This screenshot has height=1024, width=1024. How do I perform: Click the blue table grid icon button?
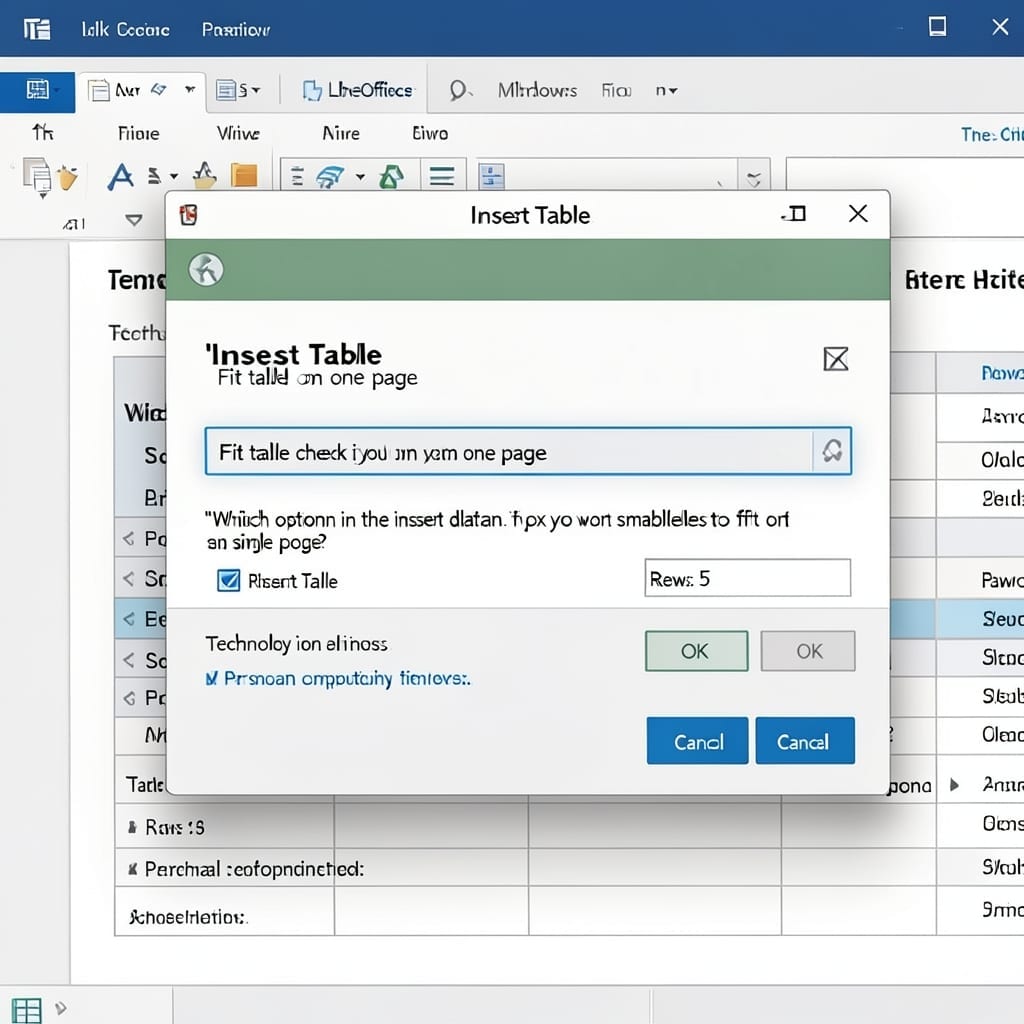click(37, 90)
